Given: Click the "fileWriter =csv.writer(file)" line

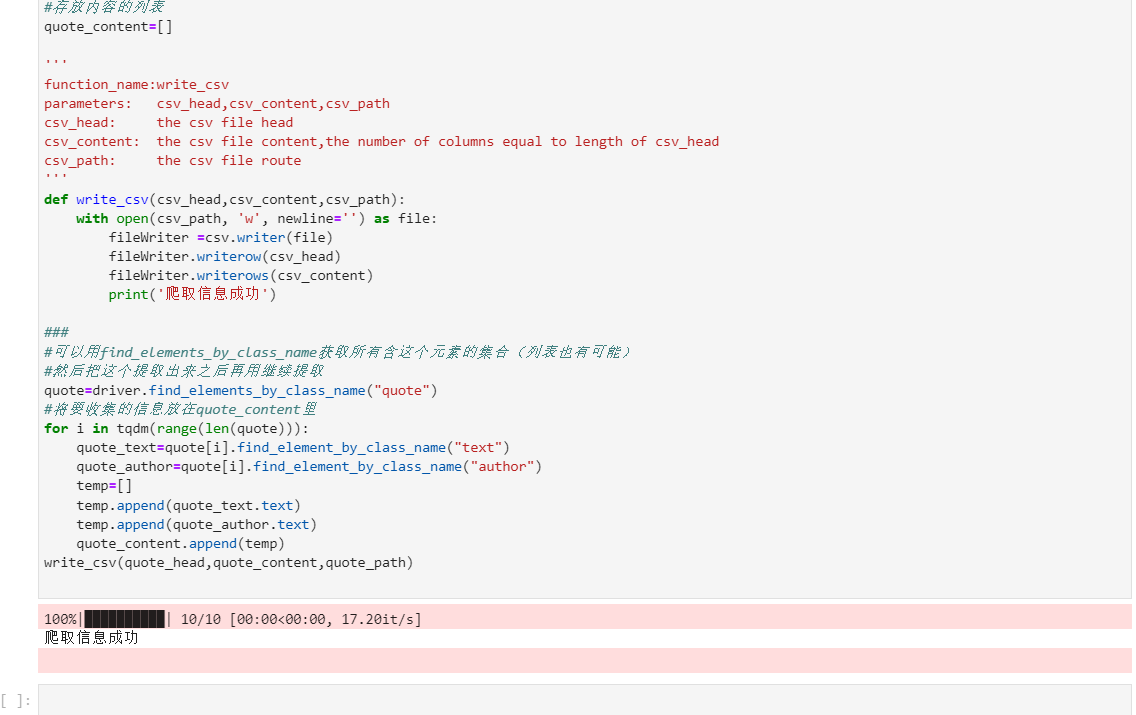Looking at the screenshot, I should [221, 238].
